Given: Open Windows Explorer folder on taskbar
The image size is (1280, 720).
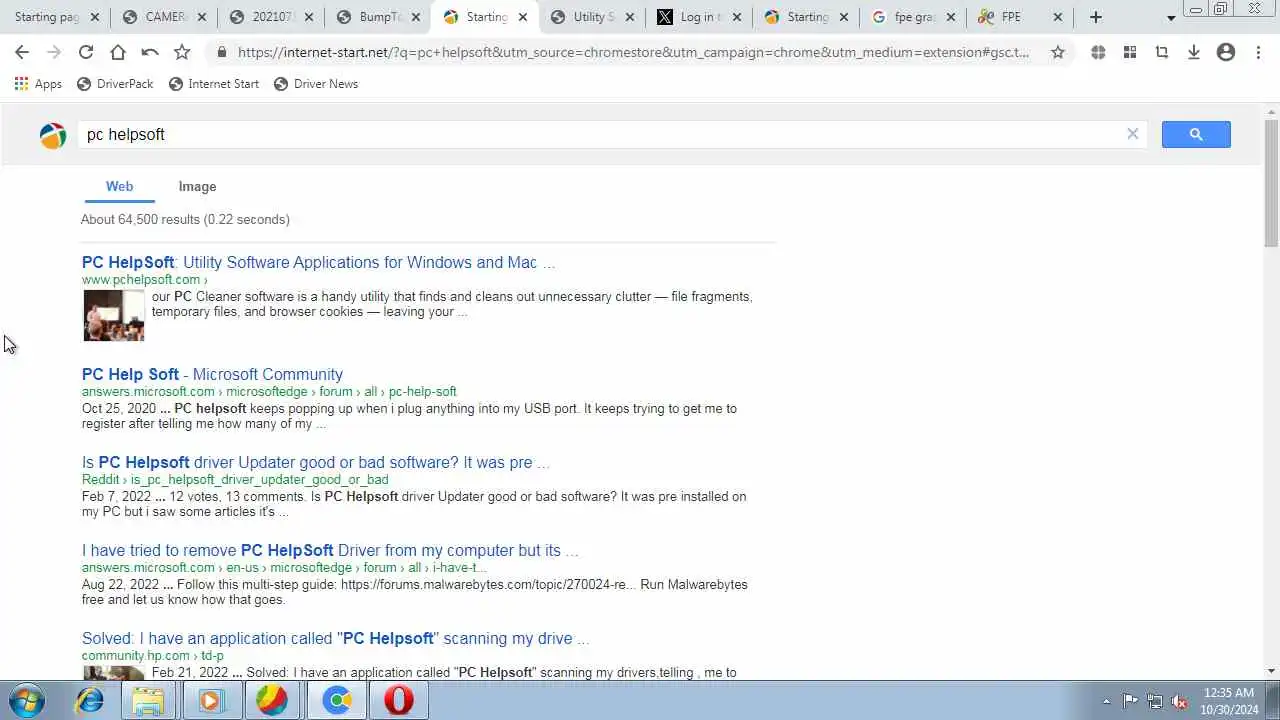Looking at the screenshot, I should pyautogui.click(x=148, y=701).
